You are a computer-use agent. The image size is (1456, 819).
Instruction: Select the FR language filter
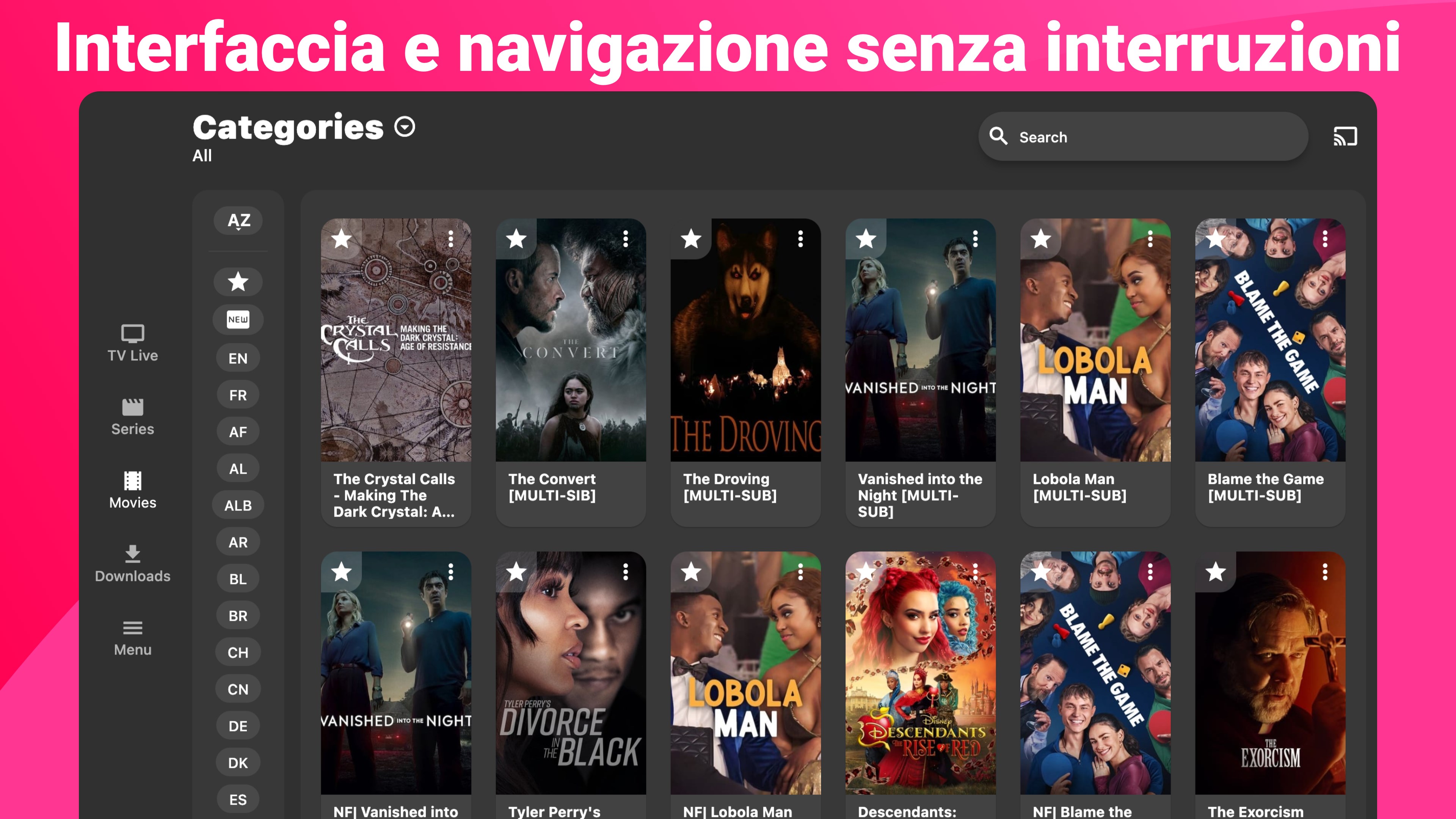point(238,395)
